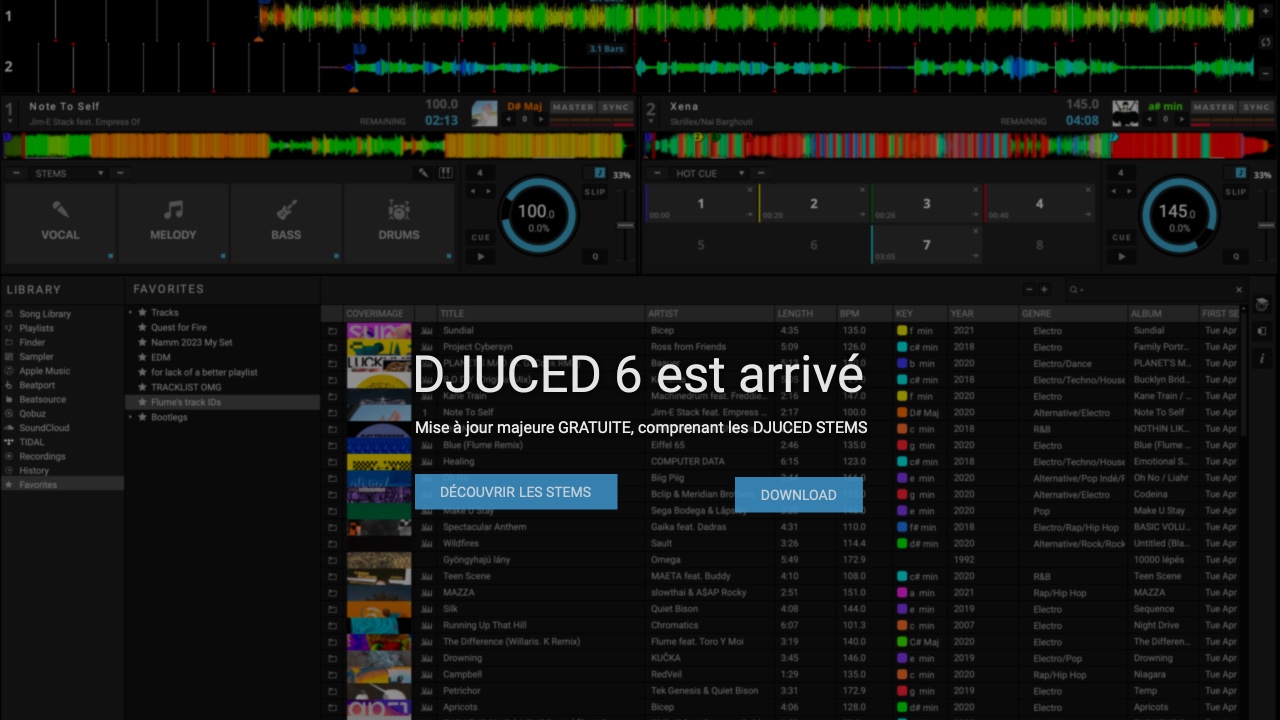1280x720 pixels.
Task: Click the DOWNLOAD button
Action: point(798,495)
